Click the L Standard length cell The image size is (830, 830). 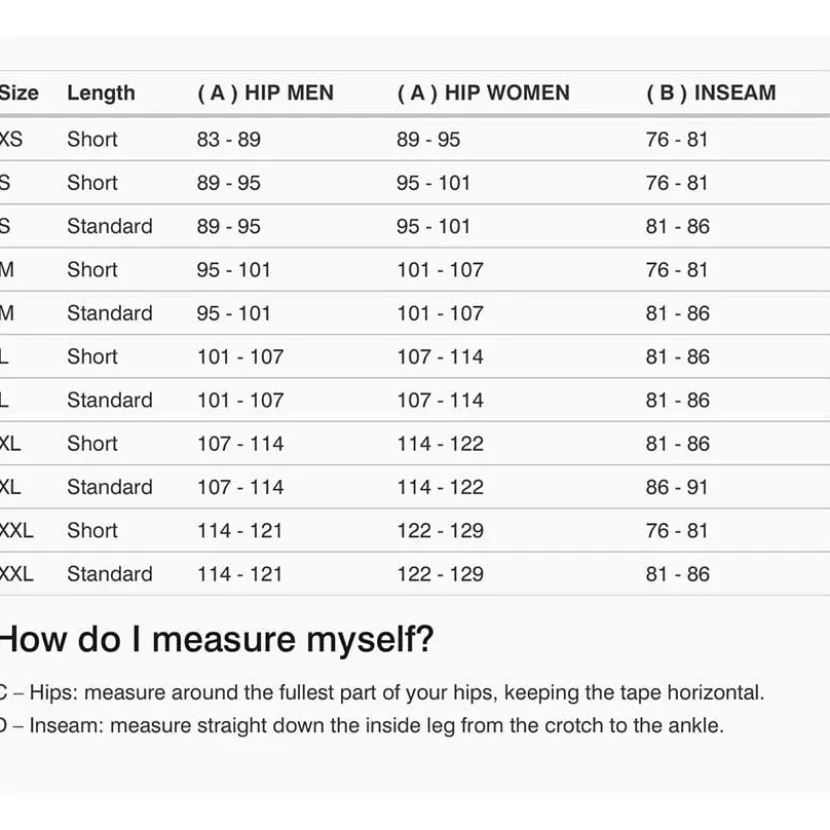click(110, 400)
